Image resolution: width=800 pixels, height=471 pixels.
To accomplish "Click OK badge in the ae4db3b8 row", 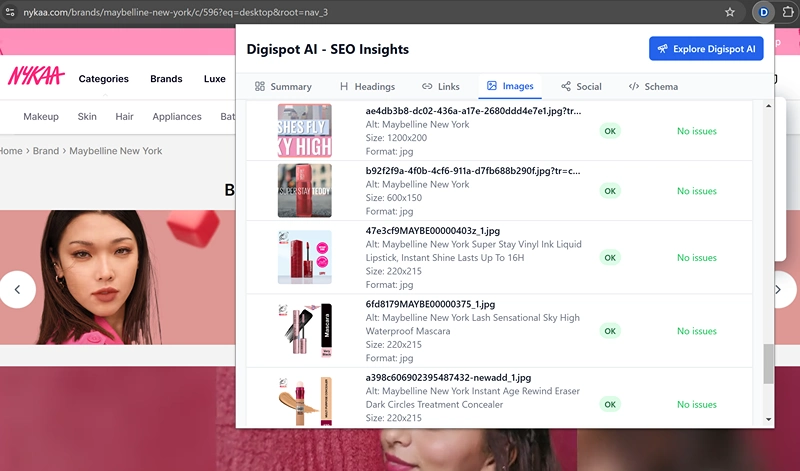I will (610, 131).
